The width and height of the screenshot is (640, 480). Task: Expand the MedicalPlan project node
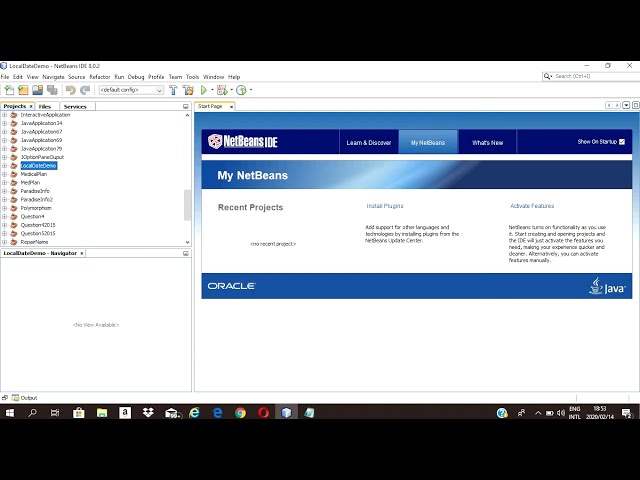click(4, 174)
